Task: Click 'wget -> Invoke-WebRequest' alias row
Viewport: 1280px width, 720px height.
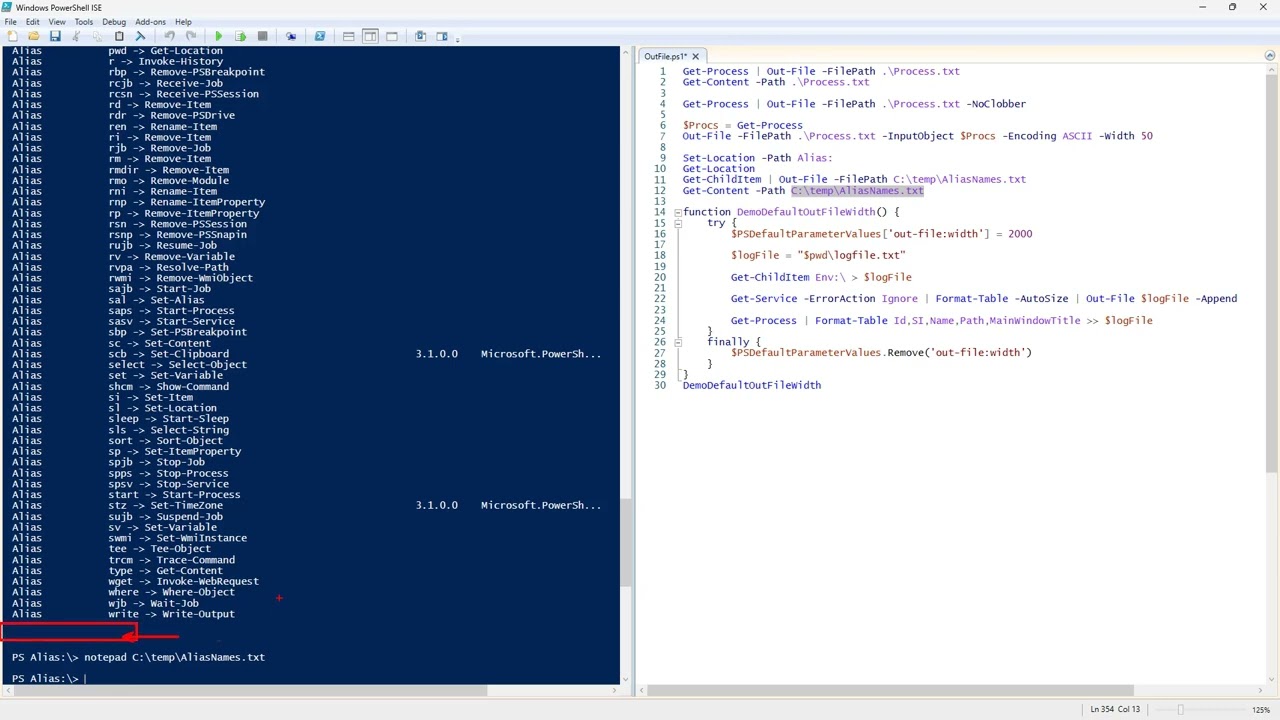Action: pyautogui.click(x=184, y=582)
